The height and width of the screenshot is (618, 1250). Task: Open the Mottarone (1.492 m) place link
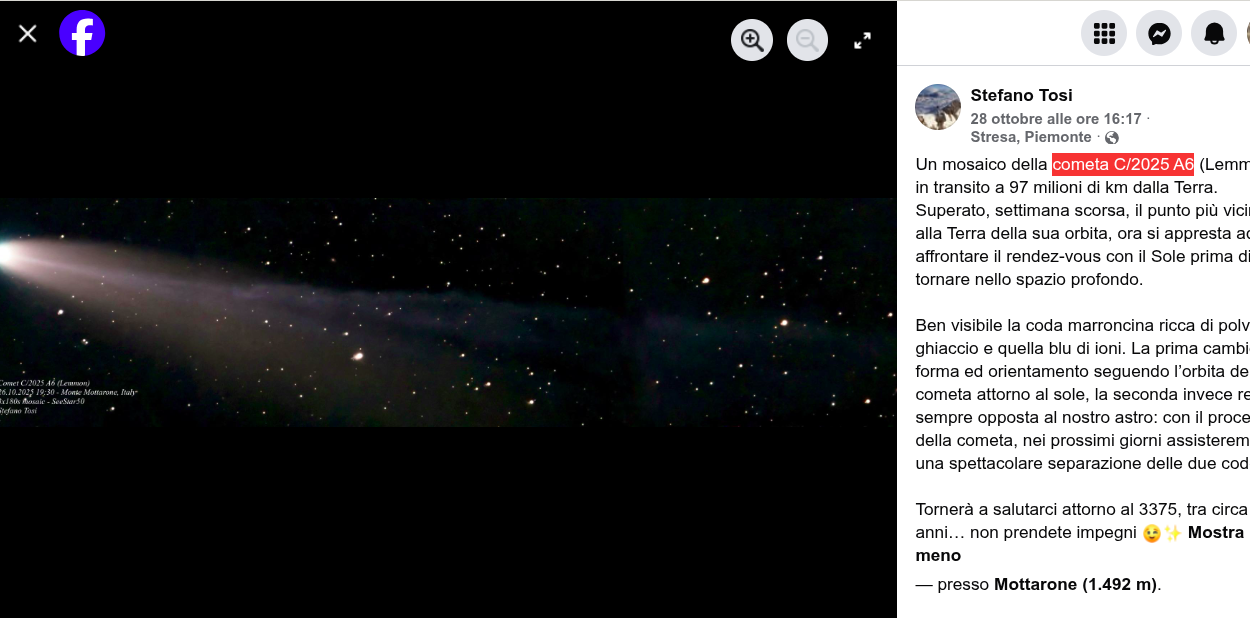pos(1076,584)
